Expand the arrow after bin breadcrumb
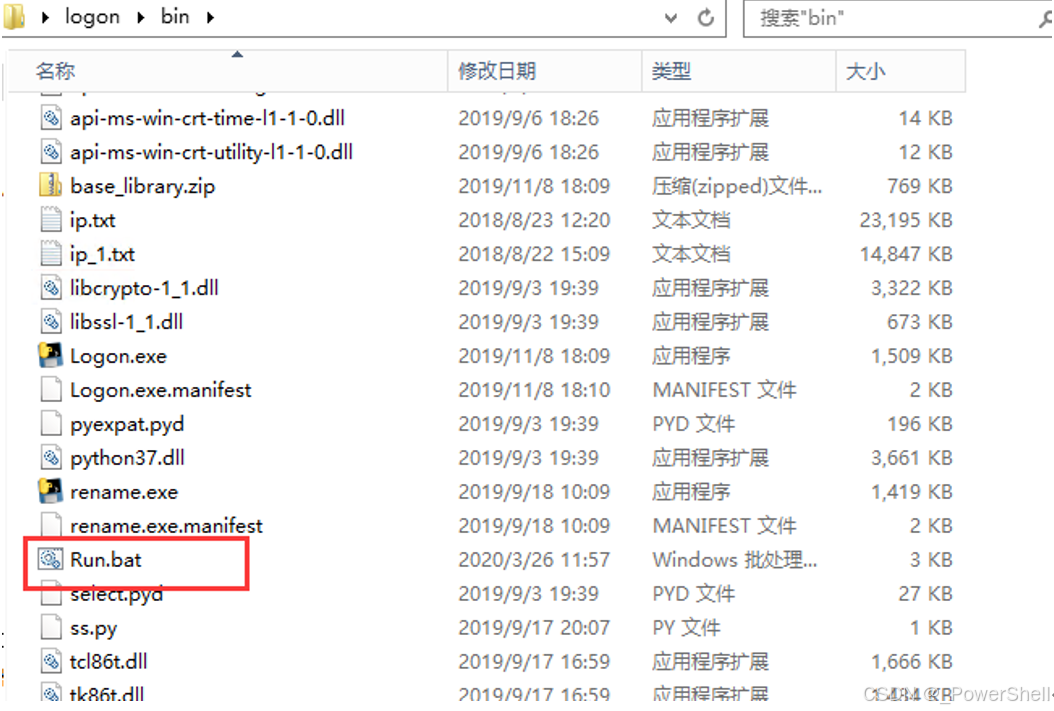This screenshot has width=1054, height=711. tap(210, 17)
